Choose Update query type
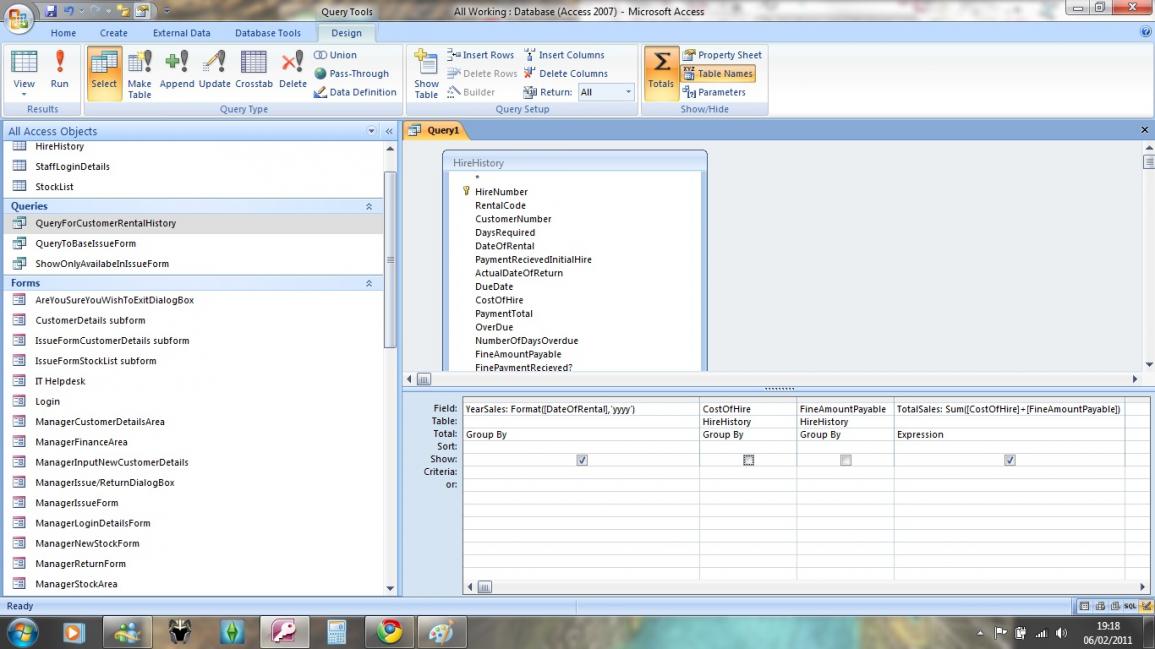Screen dimensions: 1155x649 [214, 70]
